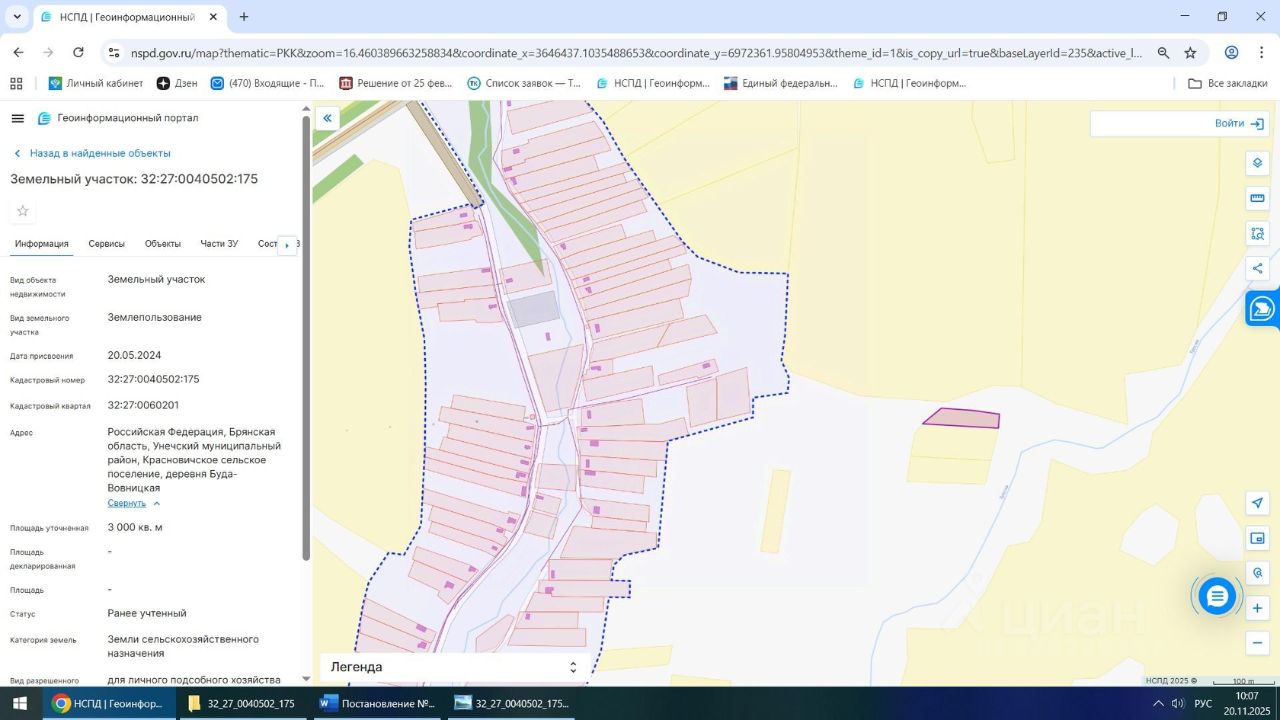Reload the page
Viewport: 1280px width, 720px height.
(78, 53)
